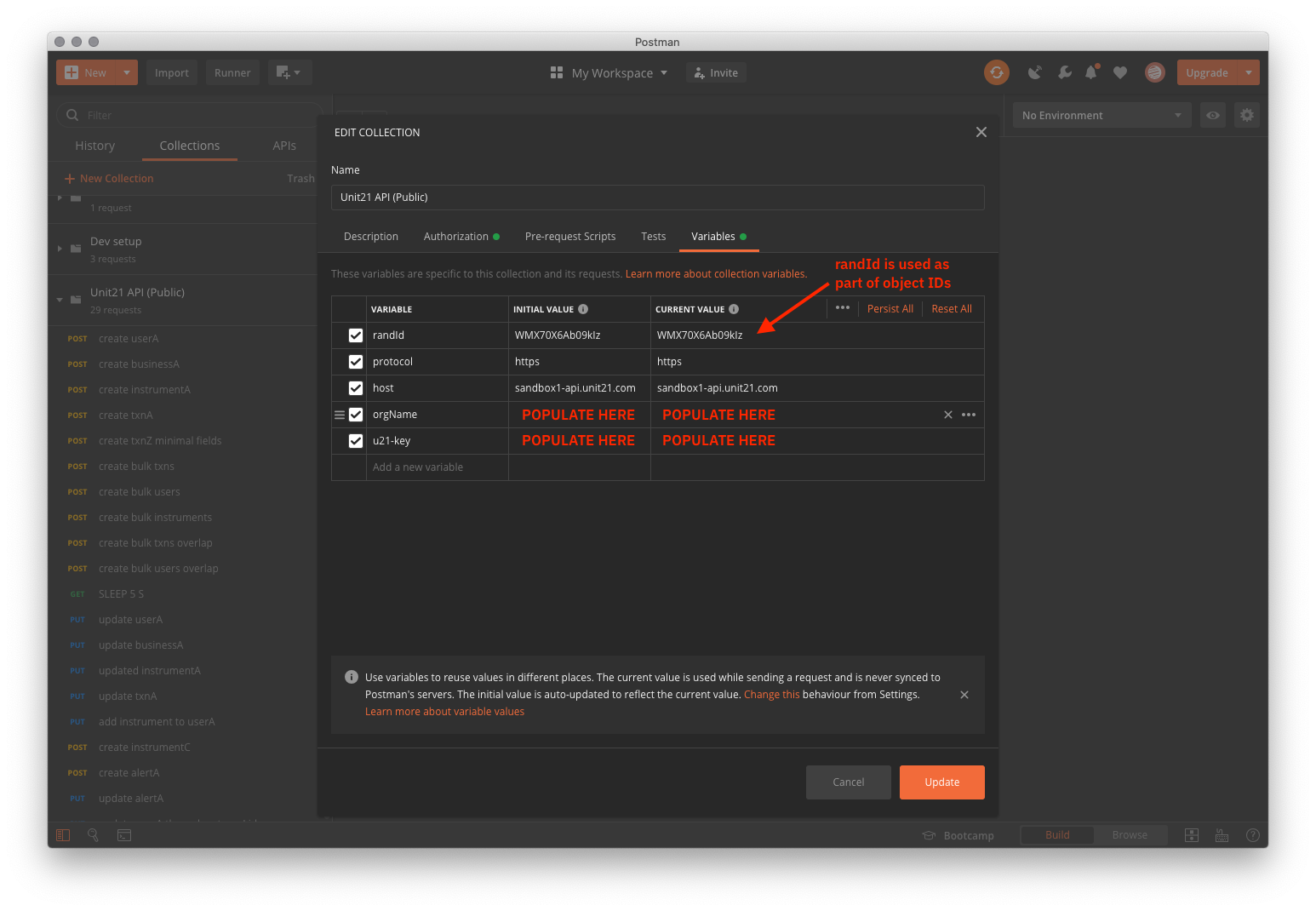Open the My Workspace dropdown

tap(620, 72)
